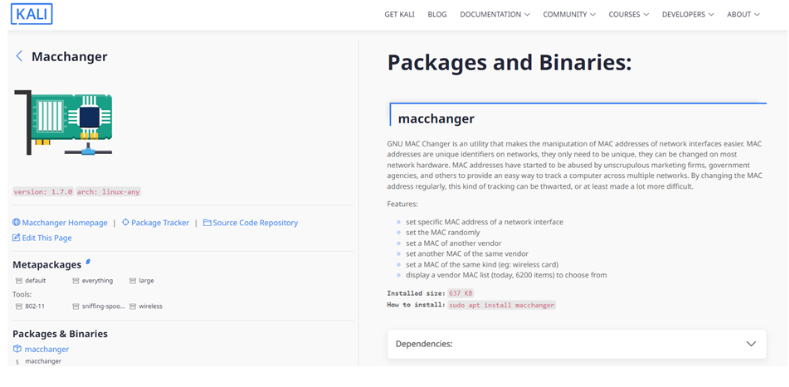
Task: Select the large metapackage
Action: (146, 280)
